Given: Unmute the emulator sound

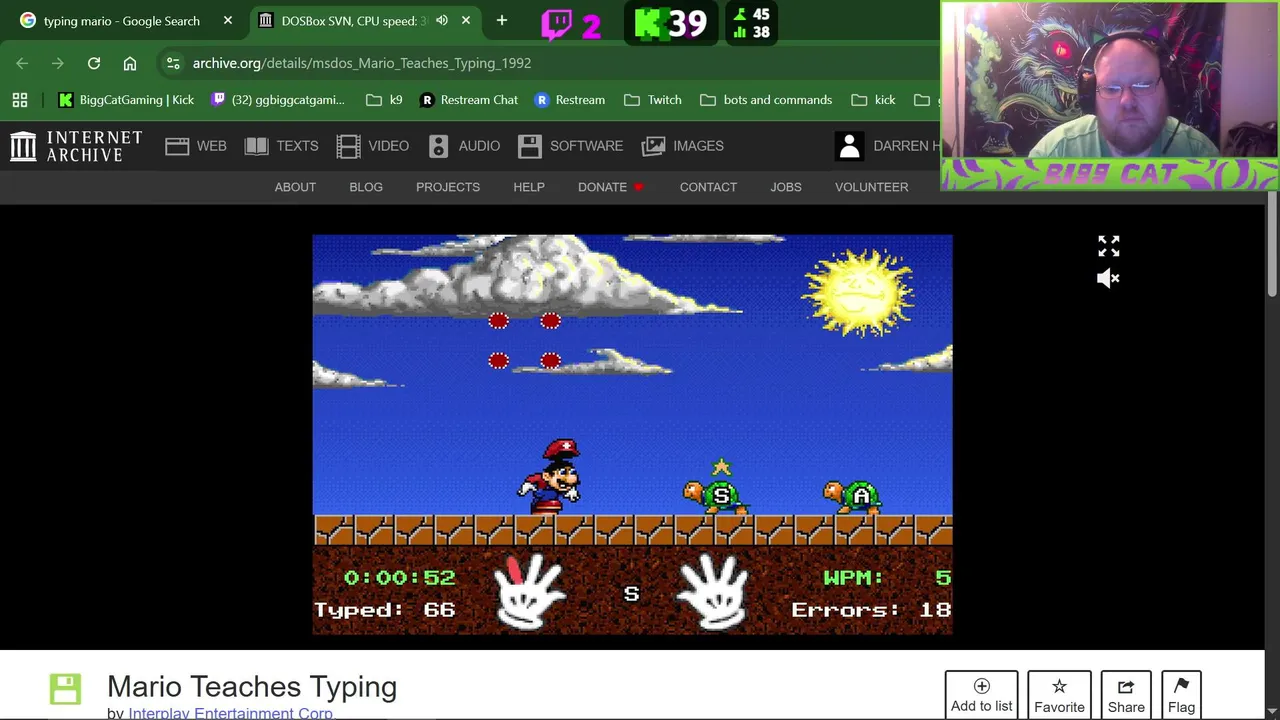Looking at the screenshot, I should [x=1108, y=279].
